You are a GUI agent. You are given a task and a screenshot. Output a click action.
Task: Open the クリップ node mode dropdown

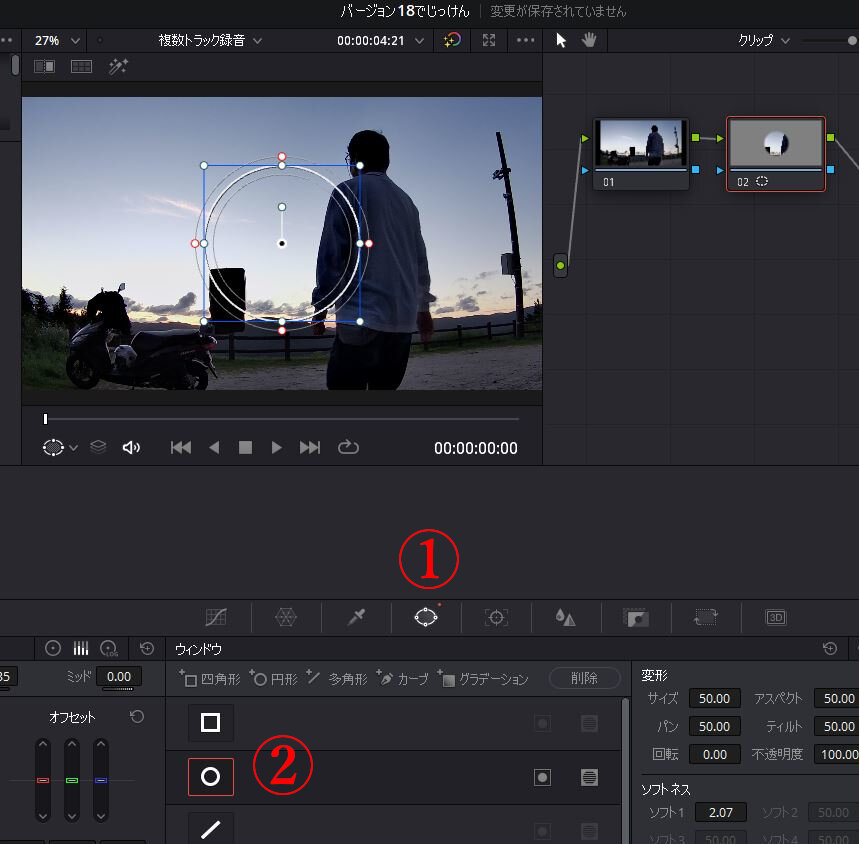(764, 41)
